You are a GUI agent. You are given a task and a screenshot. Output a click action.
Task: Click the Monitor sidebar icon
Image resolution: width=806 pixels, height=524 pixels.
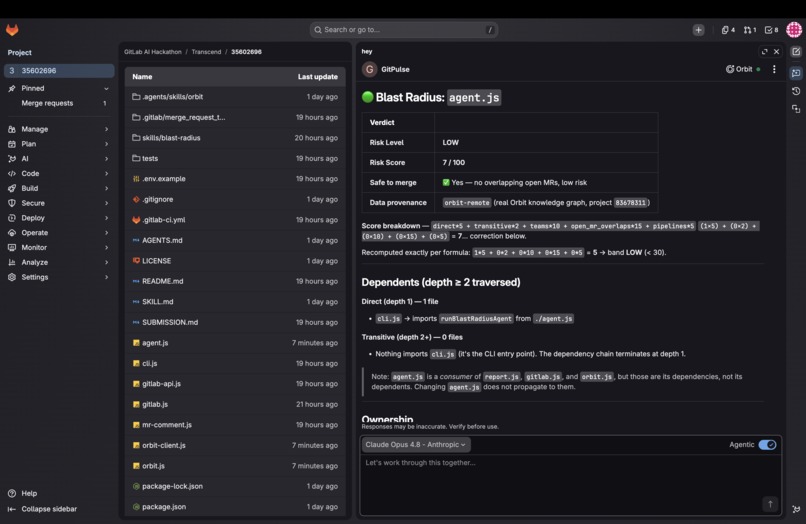pos(12,247)
